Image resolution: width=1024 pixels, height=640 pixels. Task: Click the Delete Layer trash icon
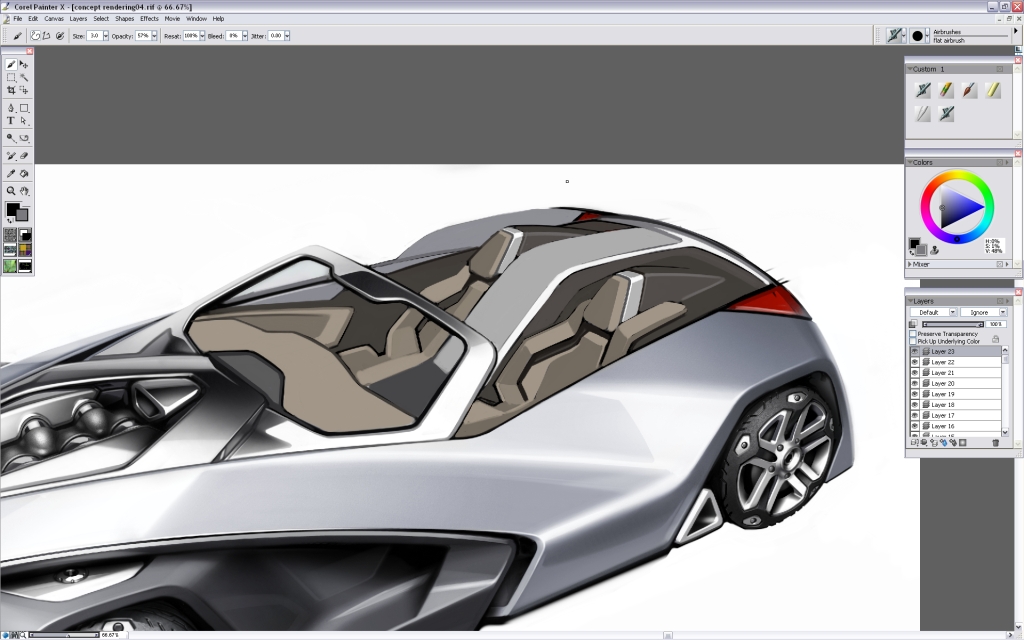[x=995, y=442]
